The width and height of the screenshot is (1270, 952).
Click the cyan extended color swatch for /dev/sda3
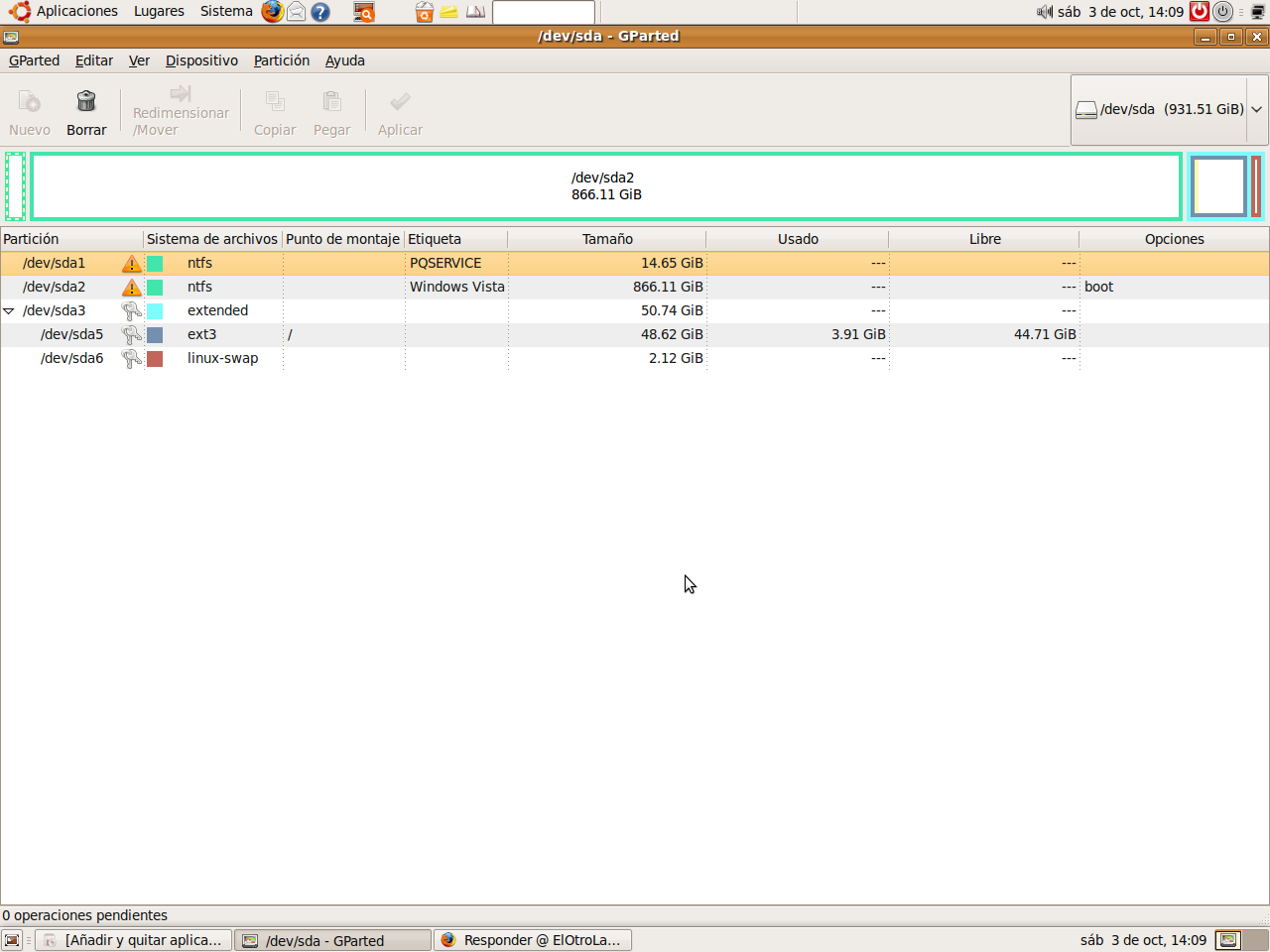(x=155, y=311)
